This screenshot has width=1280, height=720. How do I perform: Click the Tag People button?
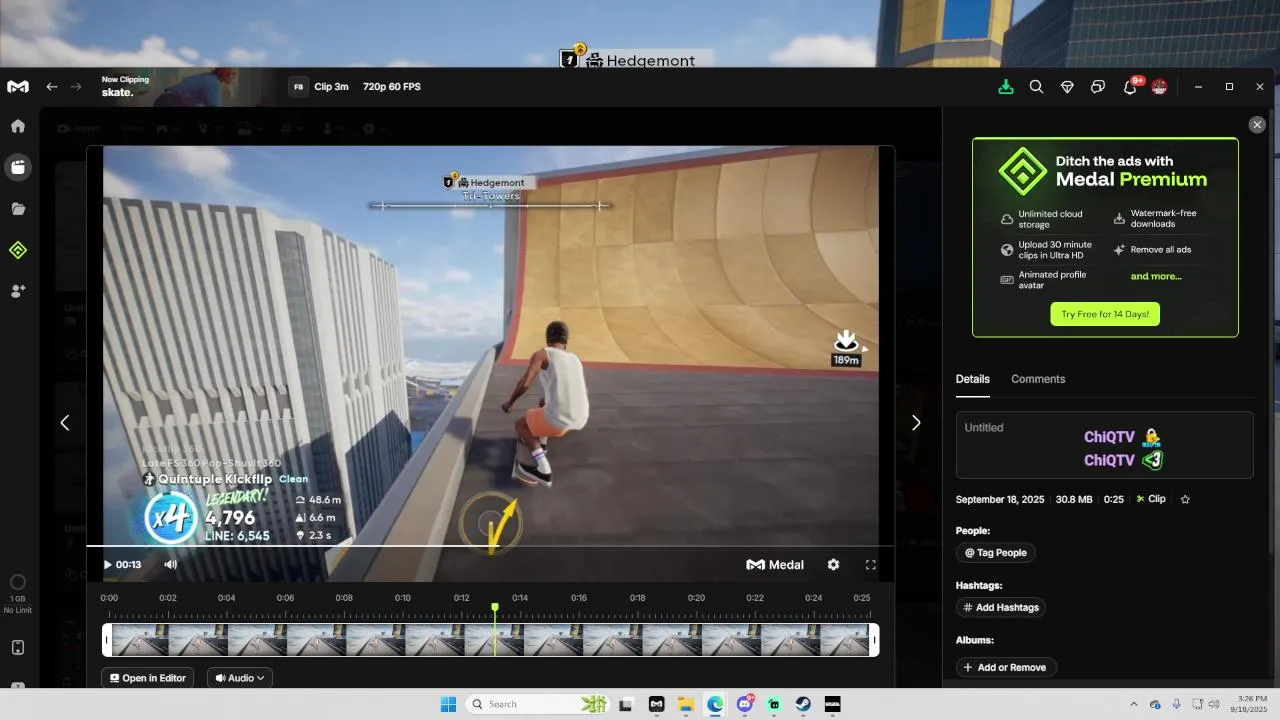[x=996, y=553]
